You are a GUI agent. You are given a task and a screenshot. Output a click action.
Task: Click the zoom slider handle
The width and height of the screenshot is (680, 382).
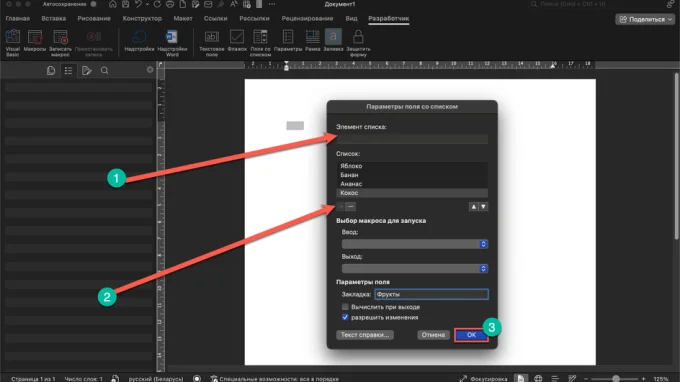pos(616,379)
